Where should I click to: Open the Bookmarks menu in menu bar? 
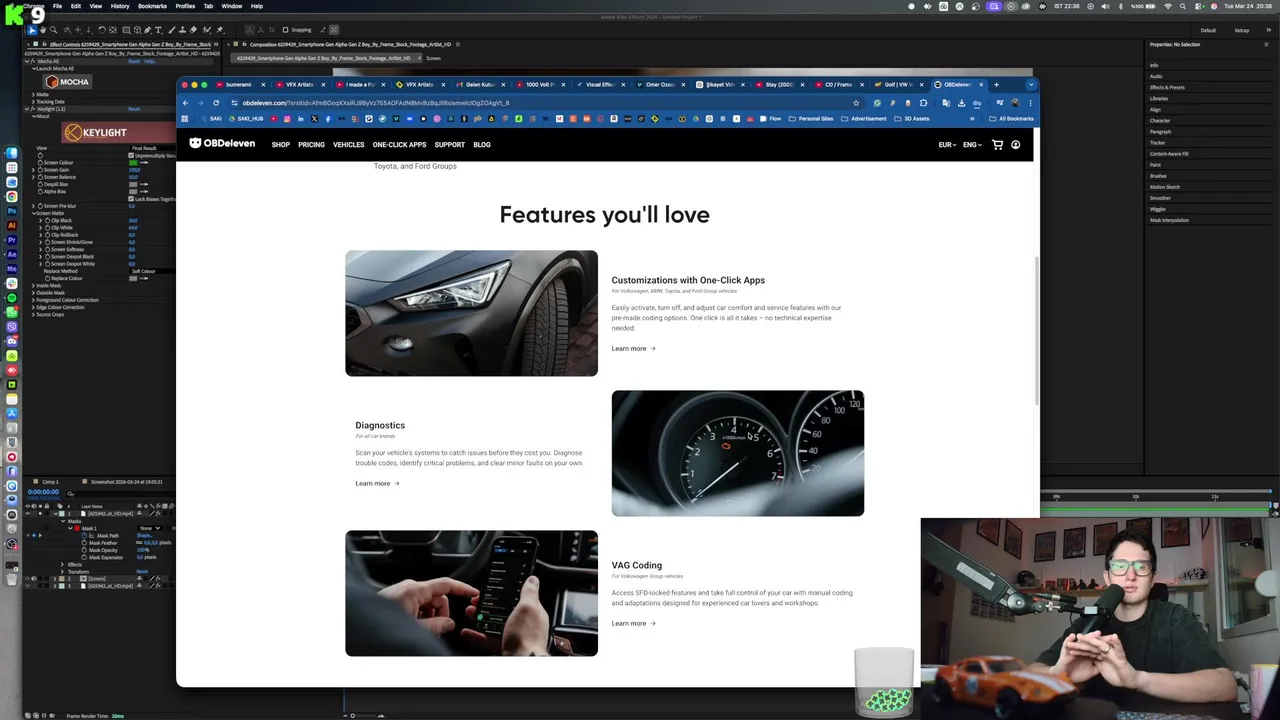pyautogui.click(x=153, y=6)
